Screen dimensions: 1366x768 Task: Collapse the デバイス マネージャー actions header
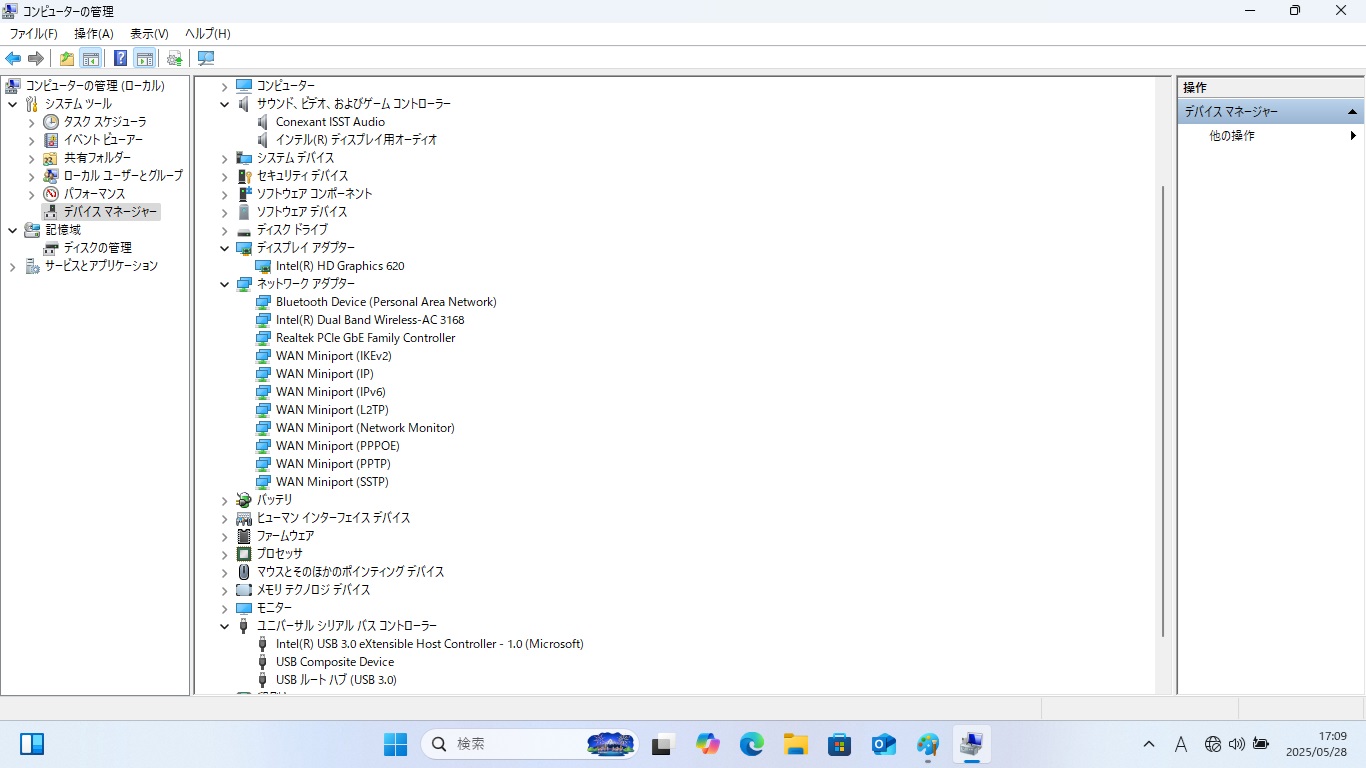click(1352, 112)
